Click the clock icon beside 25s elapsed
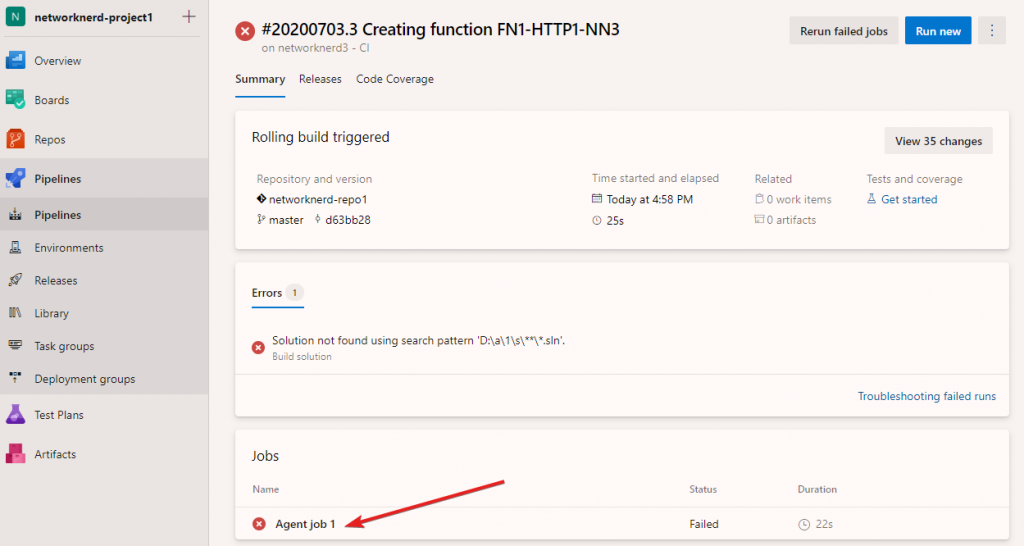The image size is (1024, 546). coord(597,221)
